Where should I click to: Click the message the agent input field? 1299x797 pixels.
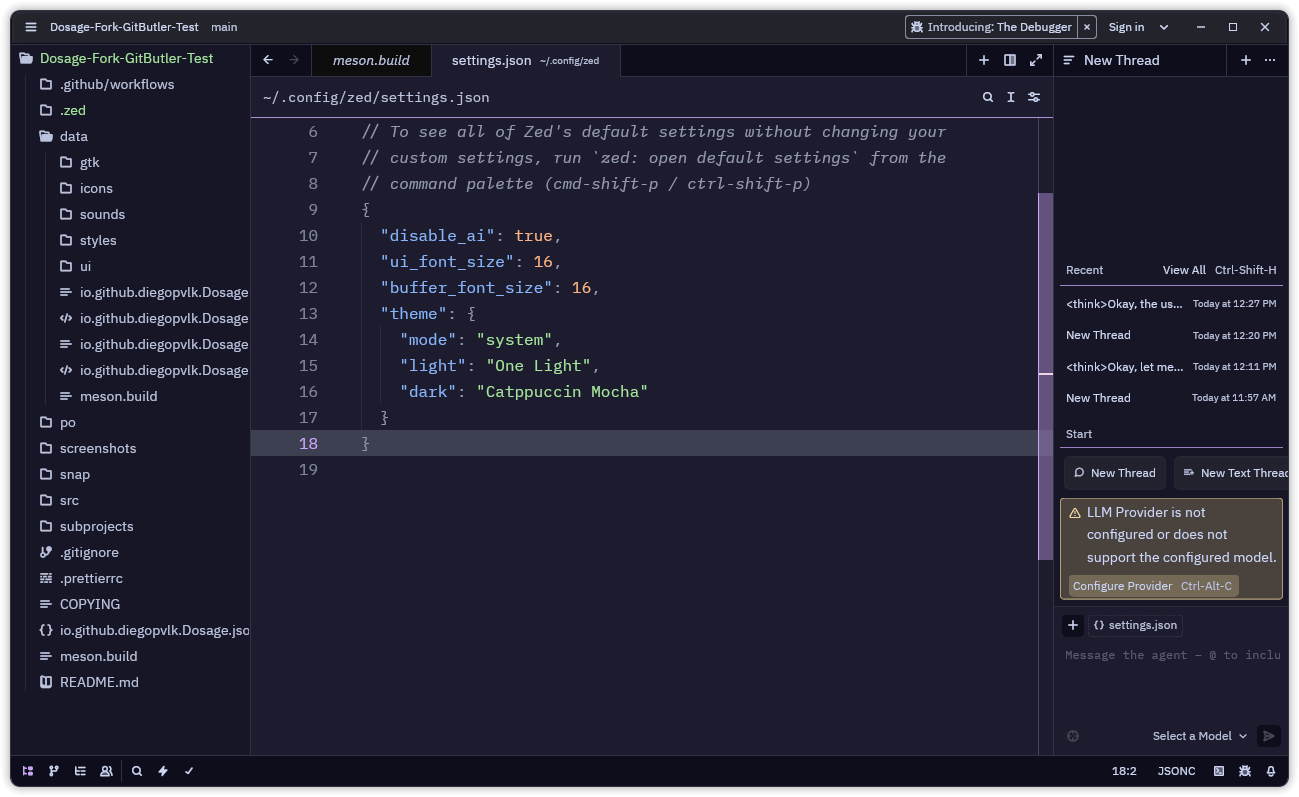1171,655
